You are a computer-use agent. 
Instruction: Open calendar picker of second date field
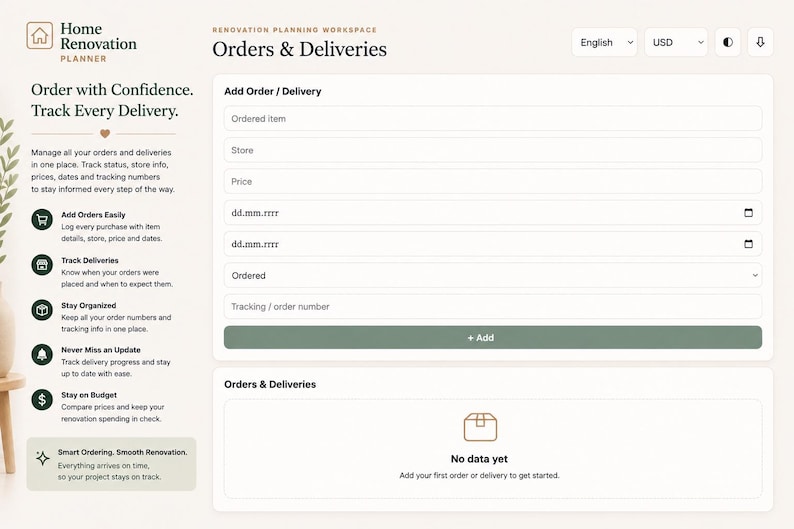point(748,244)
